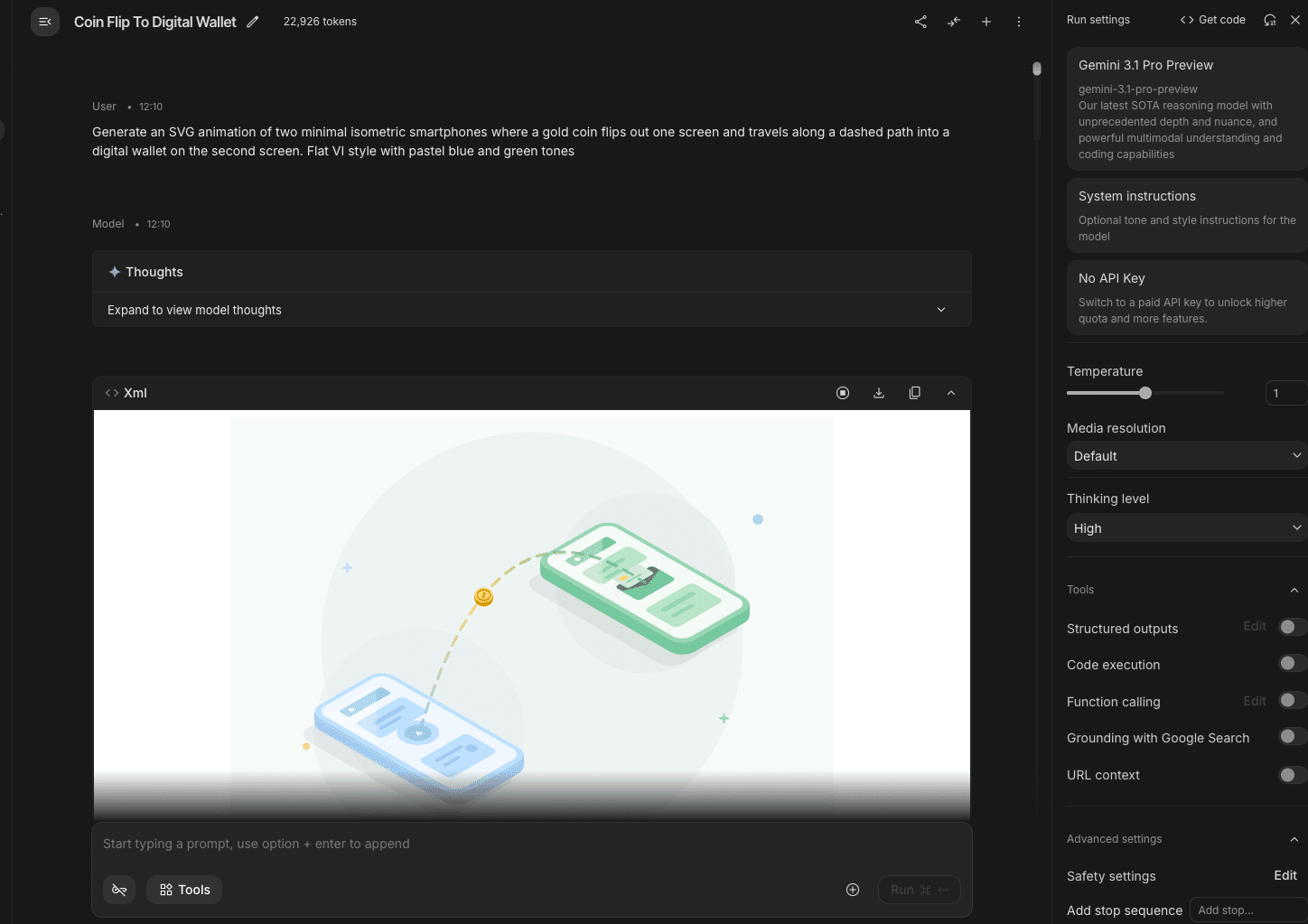Copy the Xml code block contents
Viewport: 1308px width, 924px height.
click(x=915, y=393)
